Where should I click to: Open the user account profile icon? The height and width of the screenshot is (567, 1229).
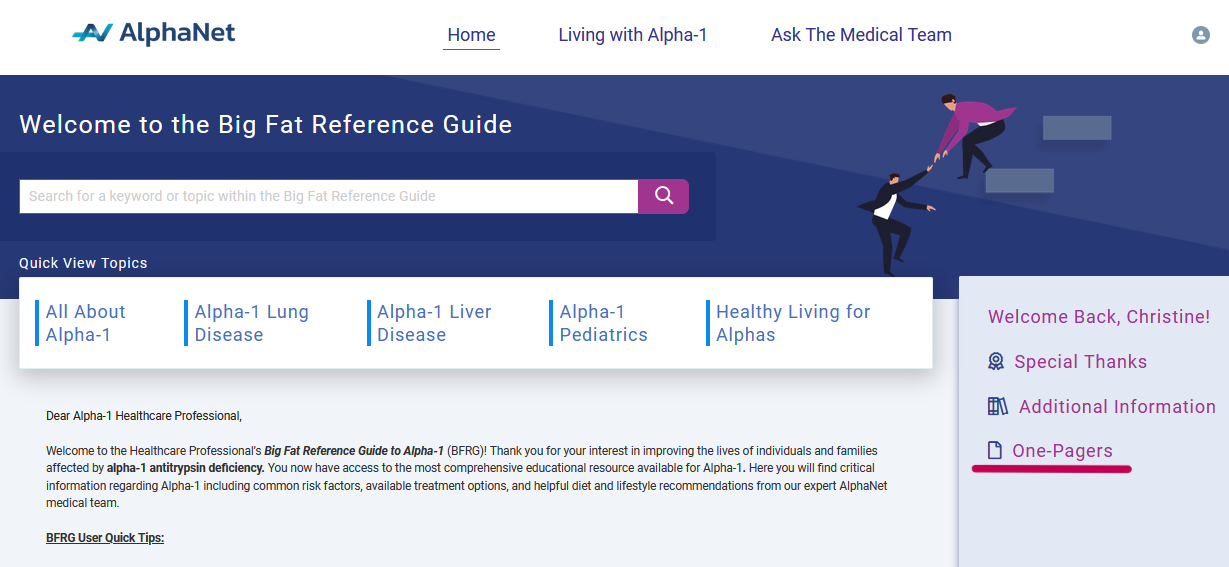1200,35
